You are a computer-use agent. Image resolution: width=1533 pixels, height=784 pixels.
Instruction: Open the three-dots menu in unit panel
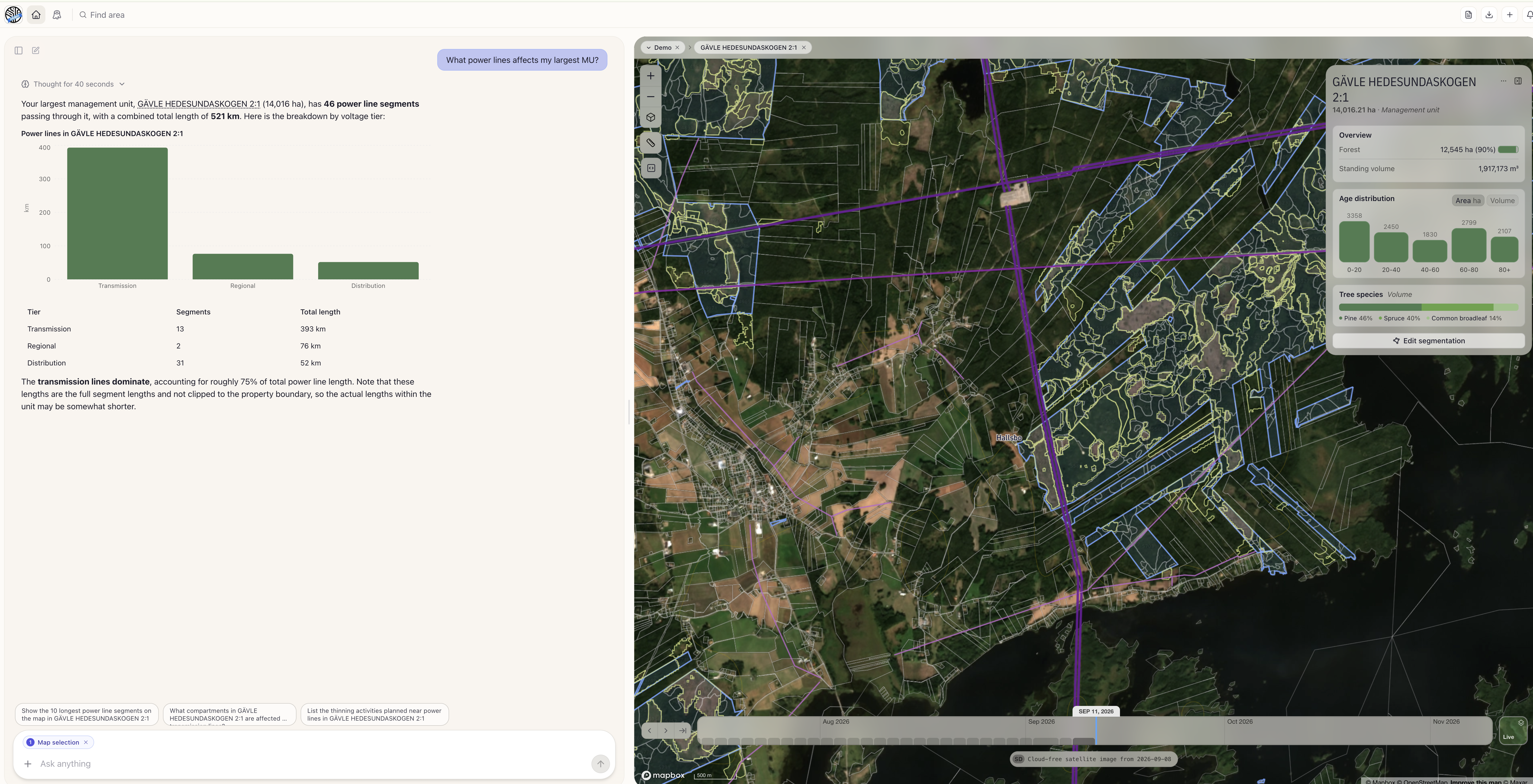(x=1503, y=81)
